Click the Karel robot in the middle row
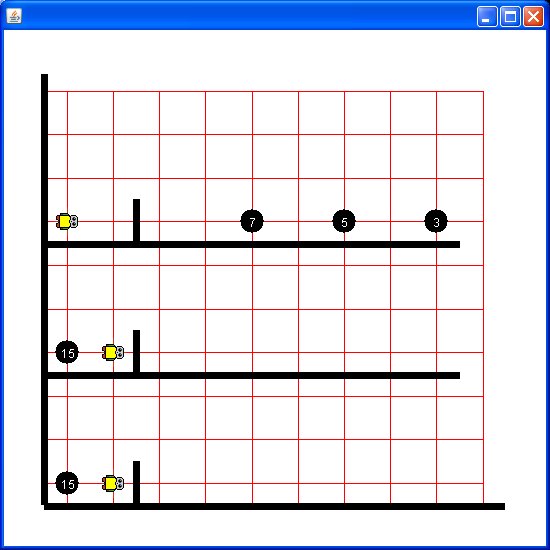The width and height of the screenshot is (550, 550). point(113,353)
